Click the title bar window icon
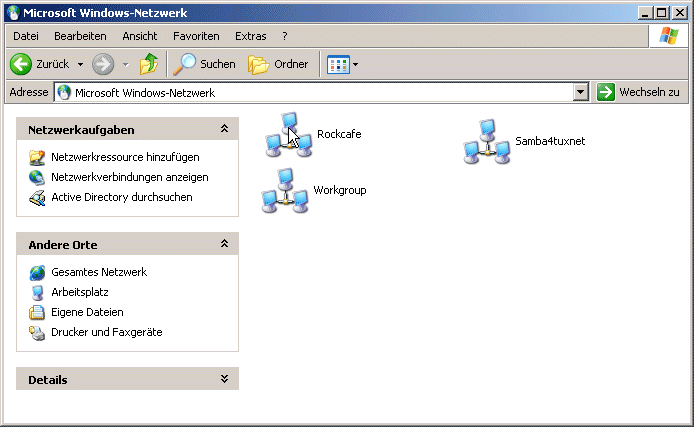The width and height of the screenshot is (694, 427). 14,13
